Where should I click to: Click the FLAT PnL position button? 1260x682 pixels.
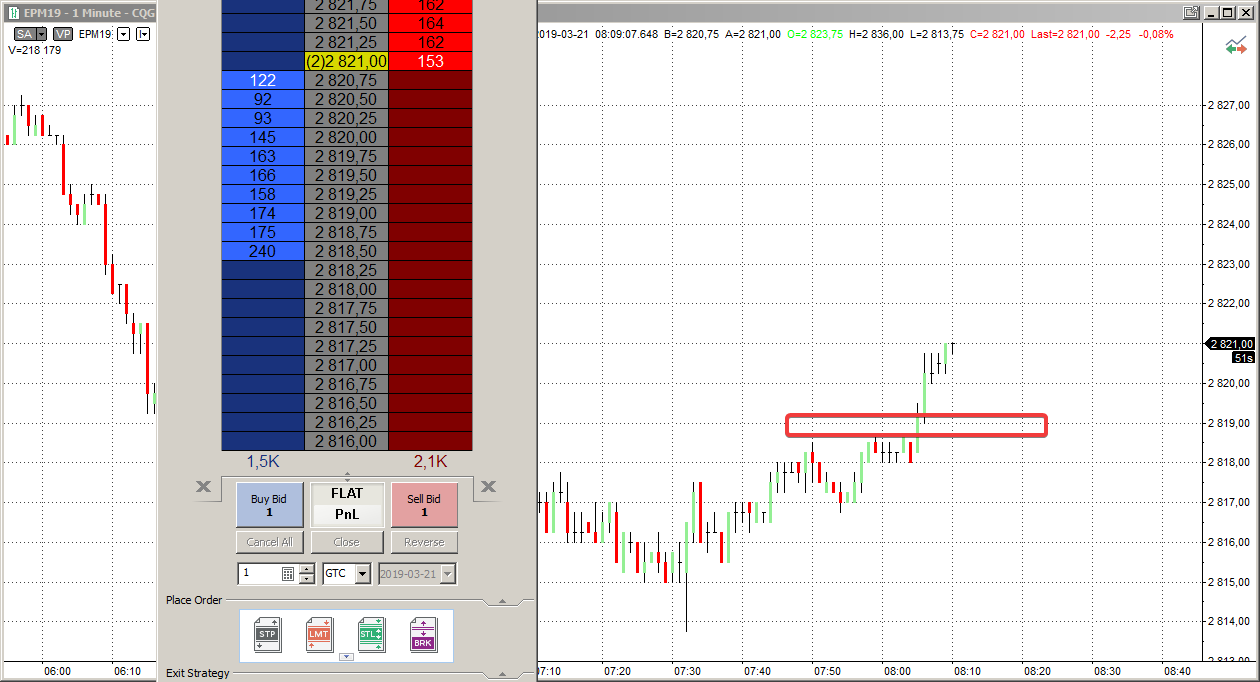(x=347, y=505)
